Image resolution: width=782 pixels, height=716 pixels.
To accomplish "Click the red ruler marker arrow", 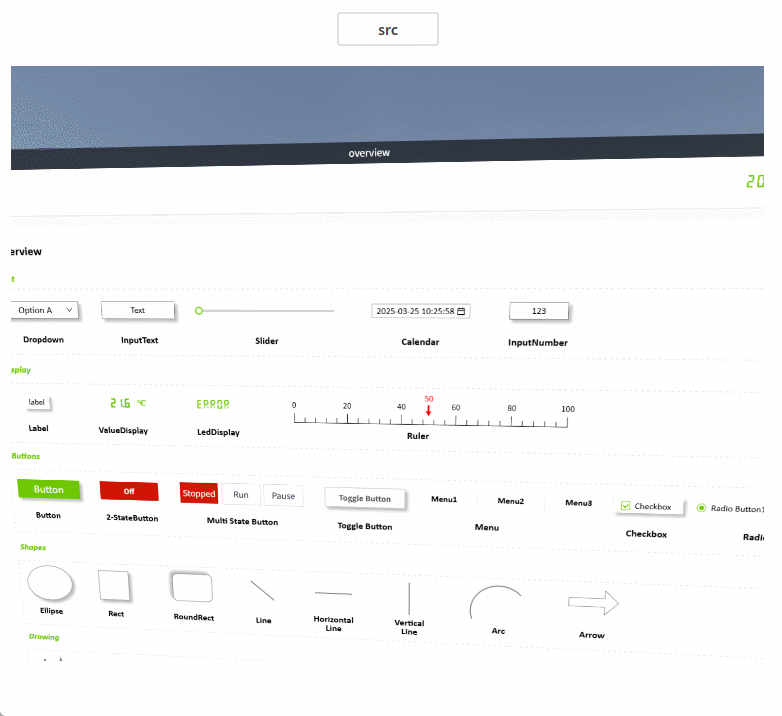I will (x=428, y=409).
